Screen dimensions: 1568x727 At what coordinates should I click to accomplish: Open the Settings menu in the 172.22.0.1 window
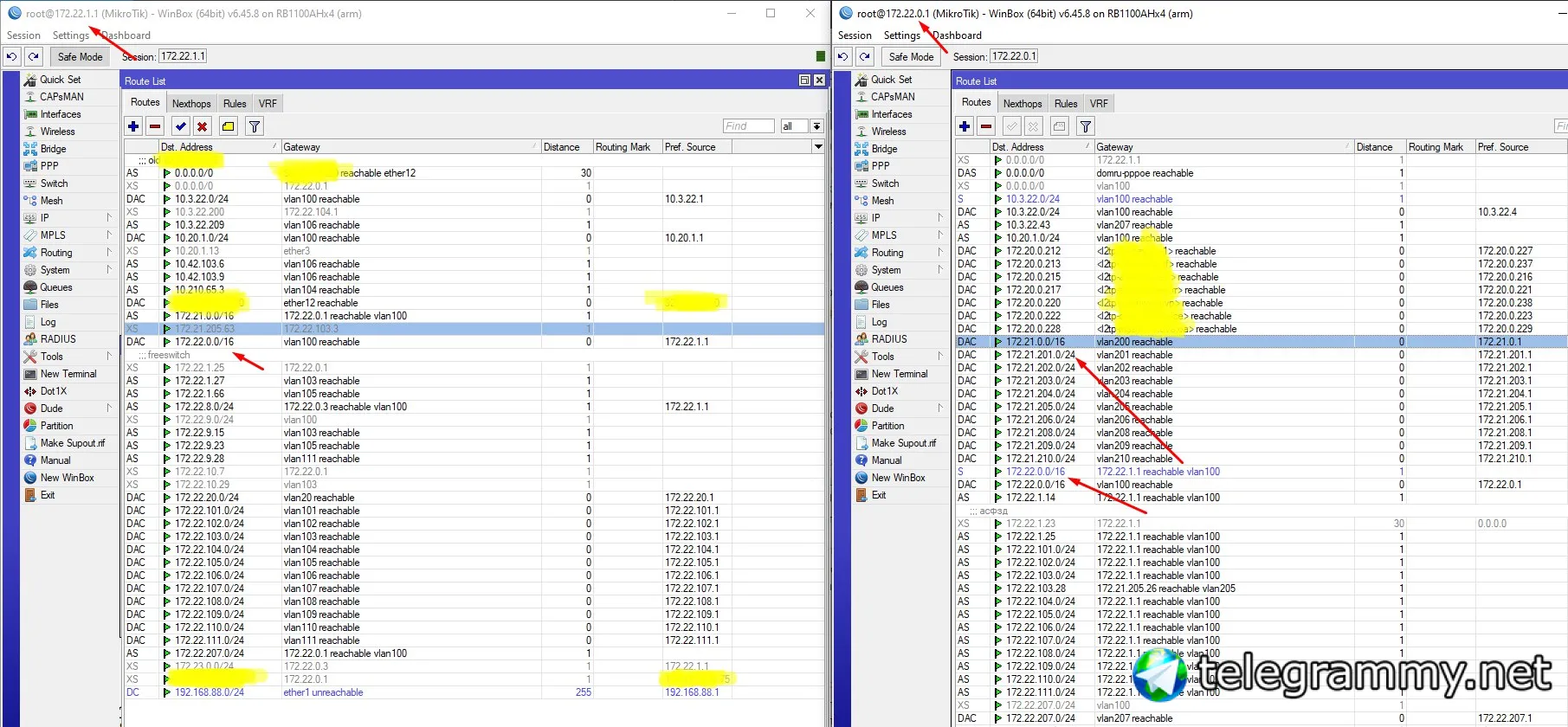[x=901, y=35]
